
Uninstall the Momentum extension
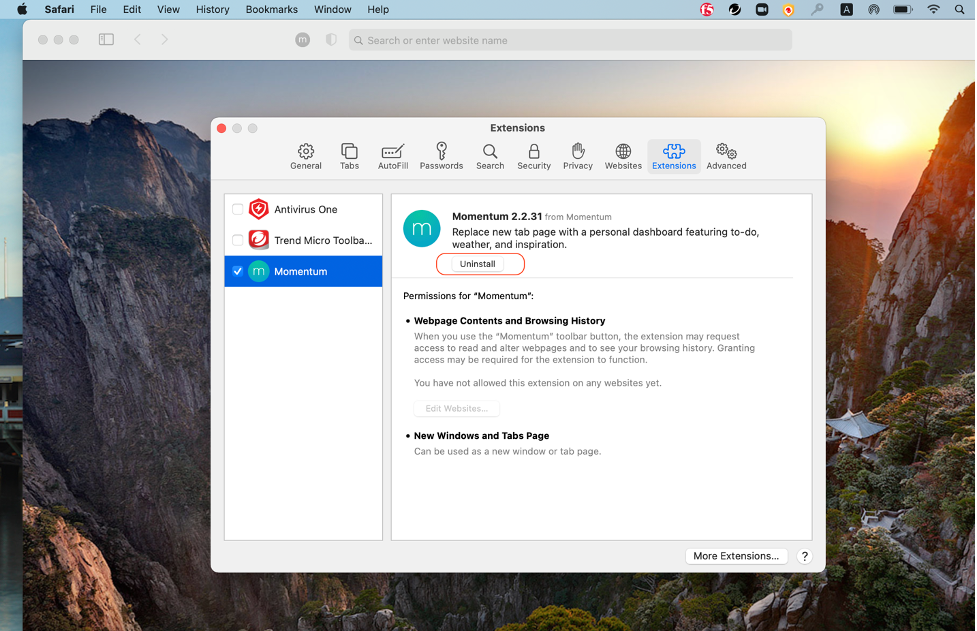pos(478,264)
